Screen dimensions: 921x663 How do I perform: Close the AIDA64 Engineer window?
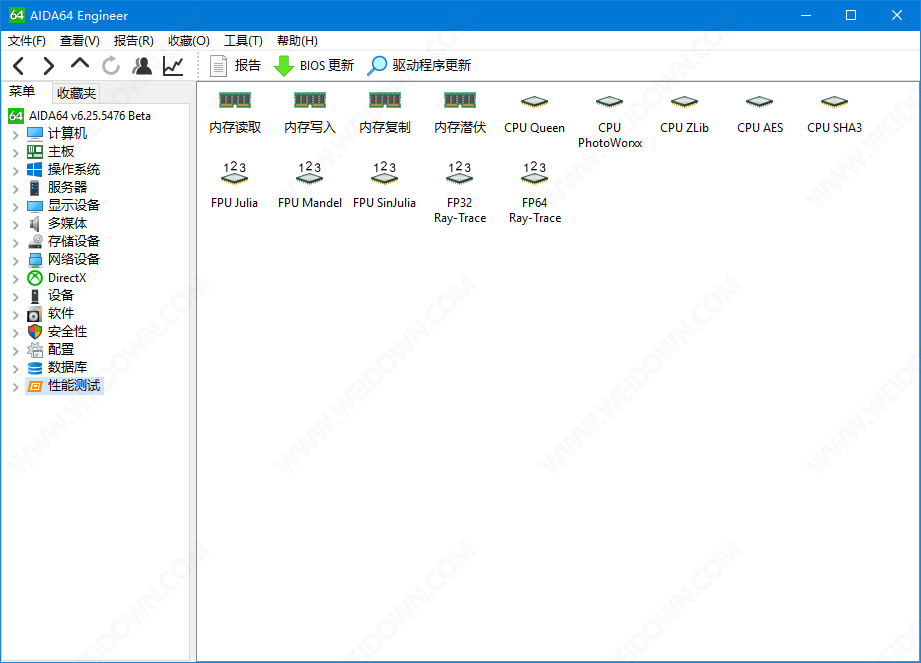[x=896, y=15]
